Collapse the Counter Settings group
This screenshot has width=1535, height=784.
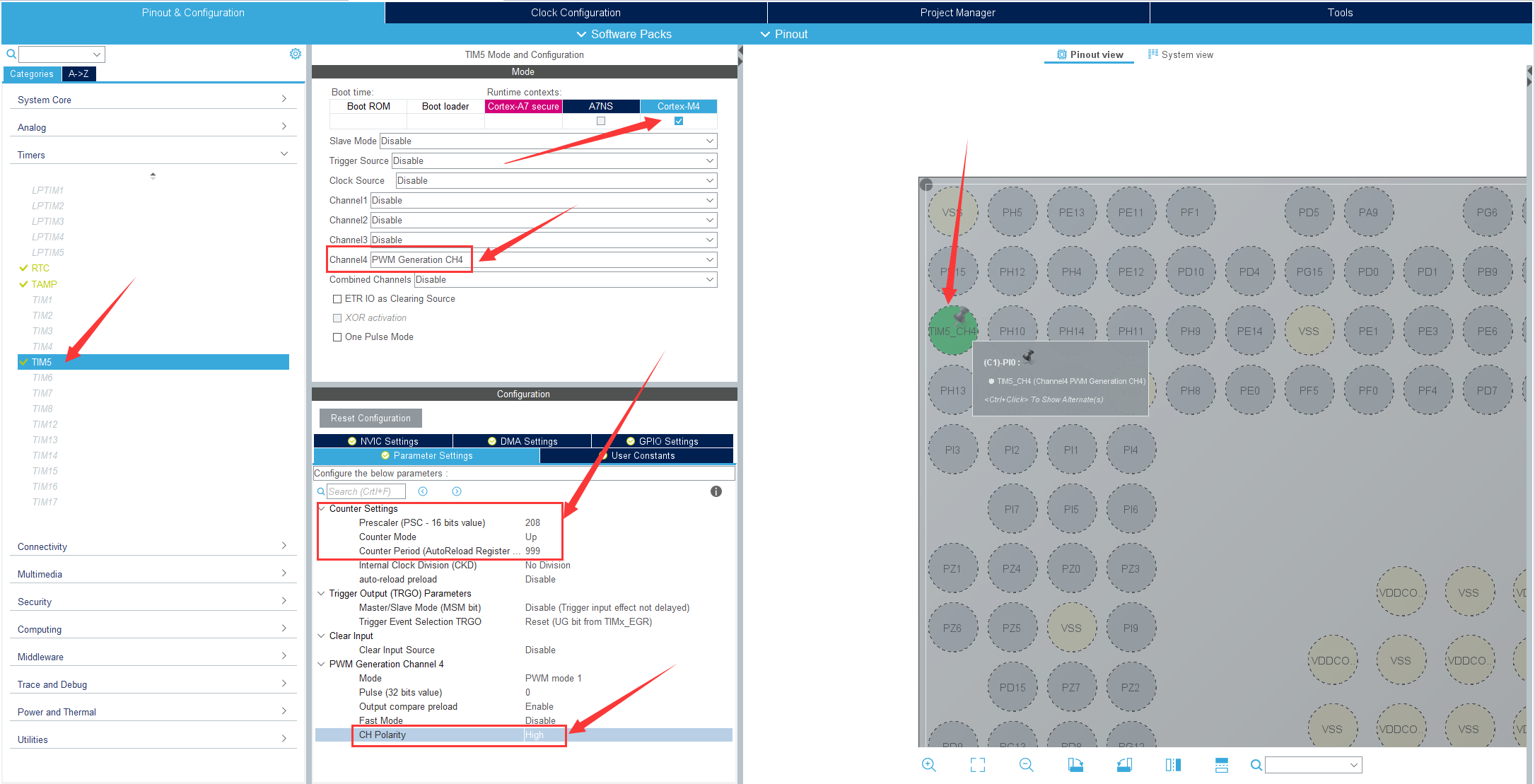click(322, 509)
